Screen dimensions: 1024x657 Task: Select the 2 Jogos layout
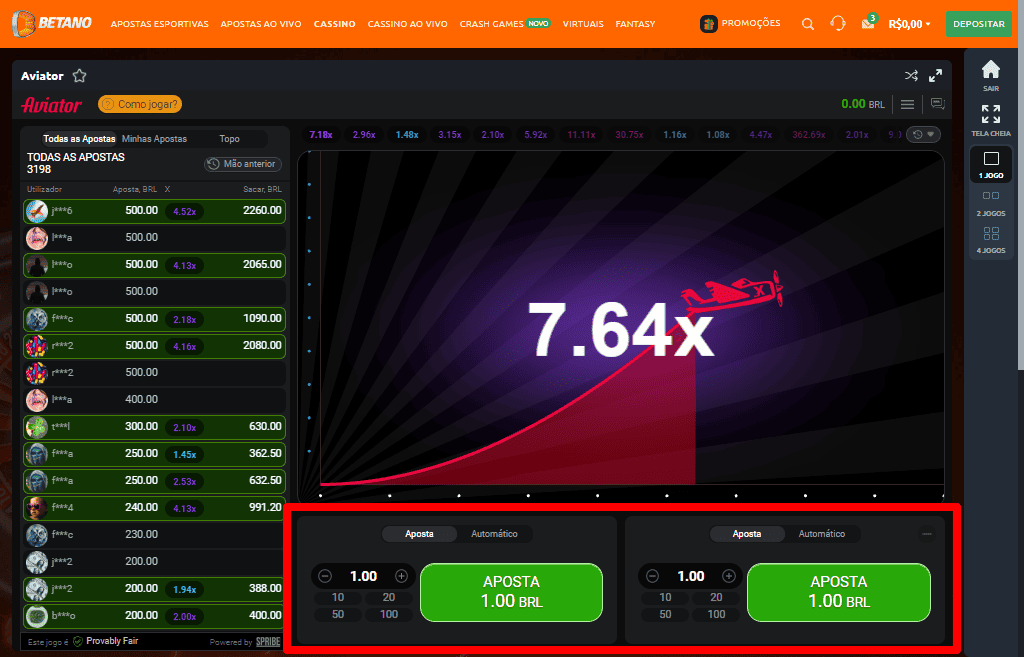click(991, 203)
